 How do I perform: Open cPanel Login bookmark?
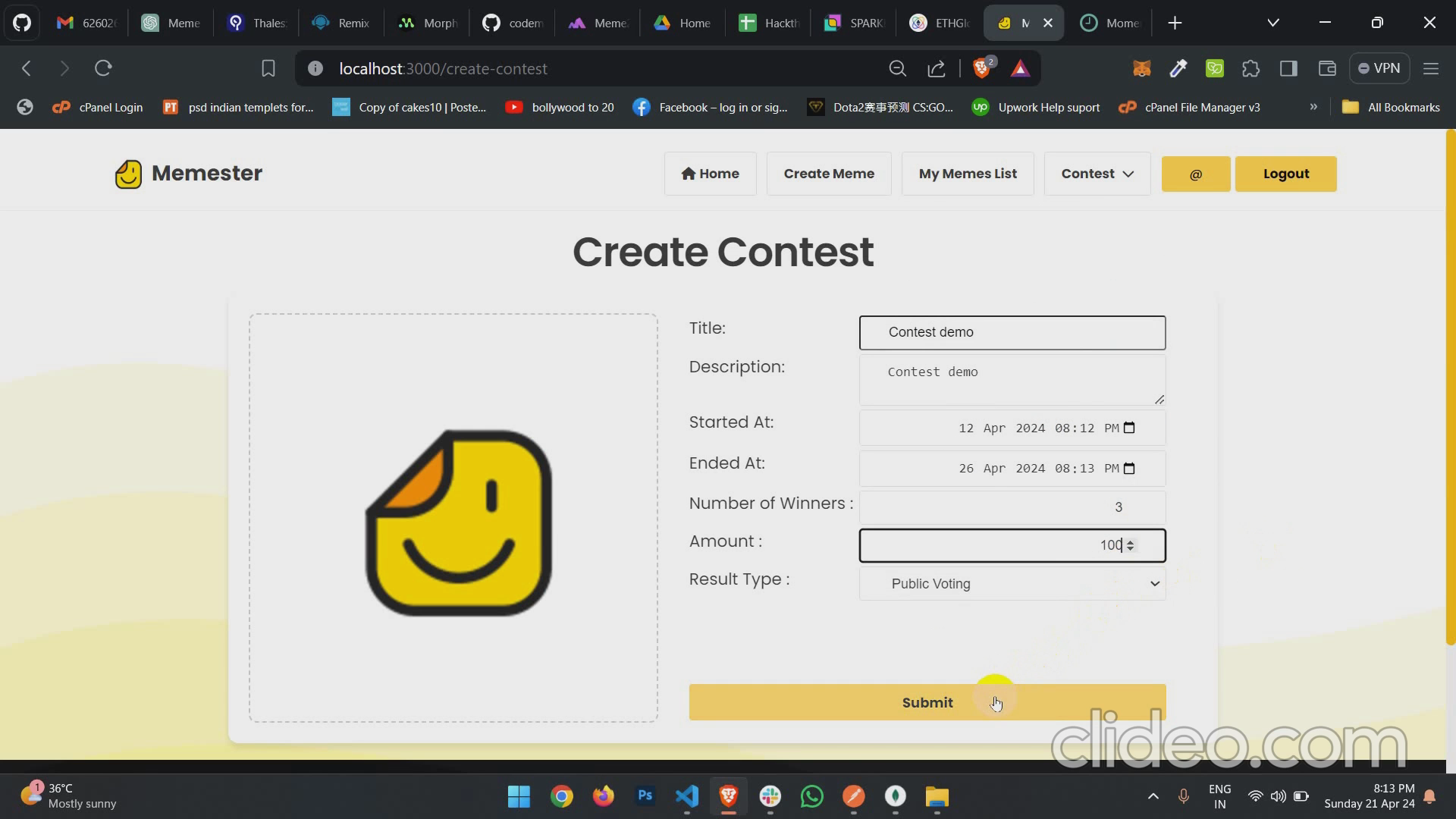(97, 107)
